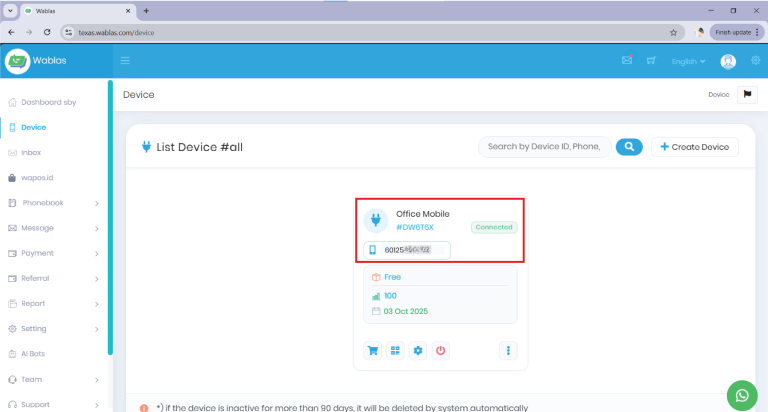
Task: Click the cart icon in top header
Action: pos(651,61)
